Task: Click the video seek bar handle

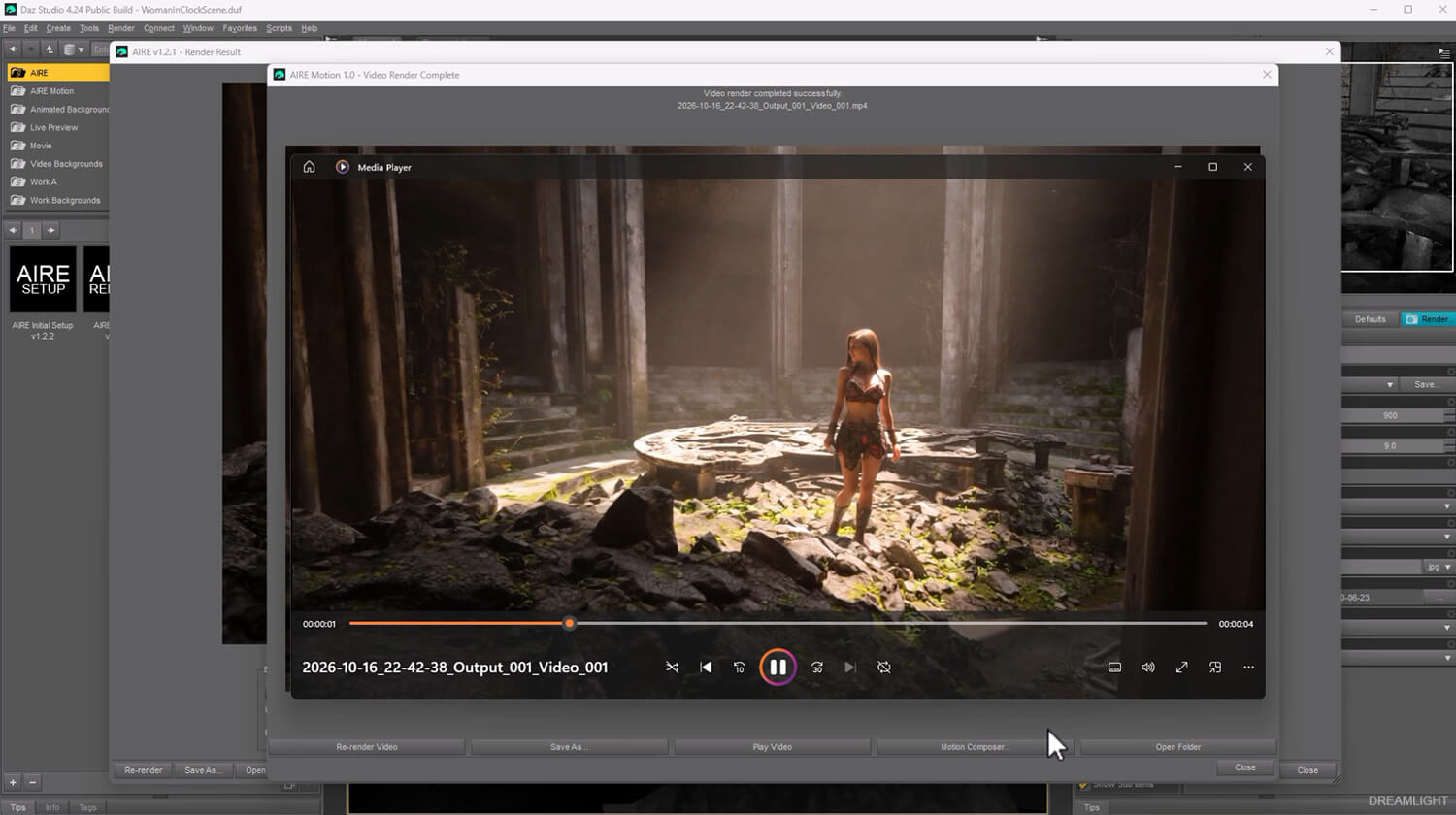Action: (570, 624)
